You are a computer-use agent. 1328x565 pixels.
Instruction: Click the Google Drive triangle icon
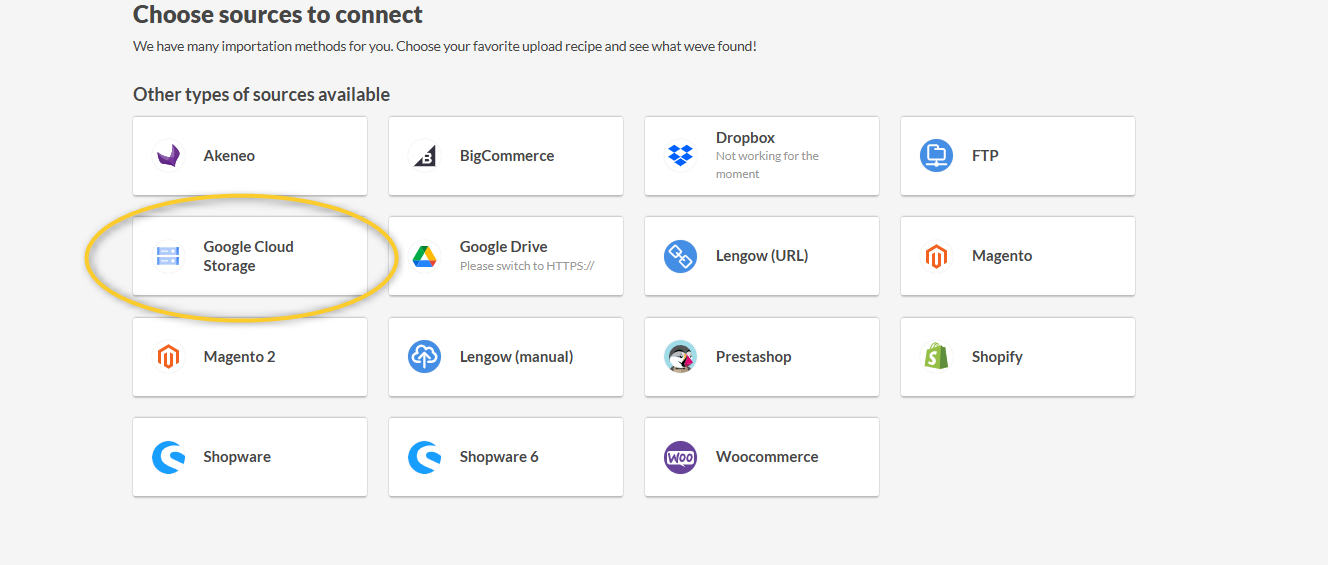pyautogui.click(x=424, y=257)
